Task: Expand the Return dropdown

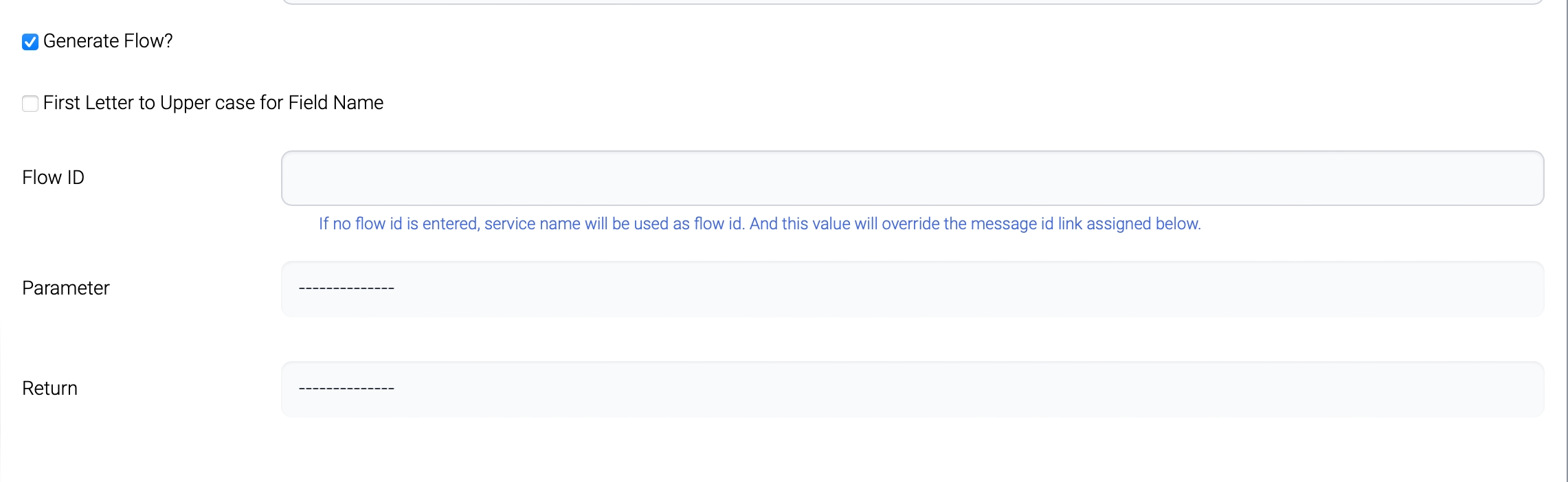Action: 912,389
